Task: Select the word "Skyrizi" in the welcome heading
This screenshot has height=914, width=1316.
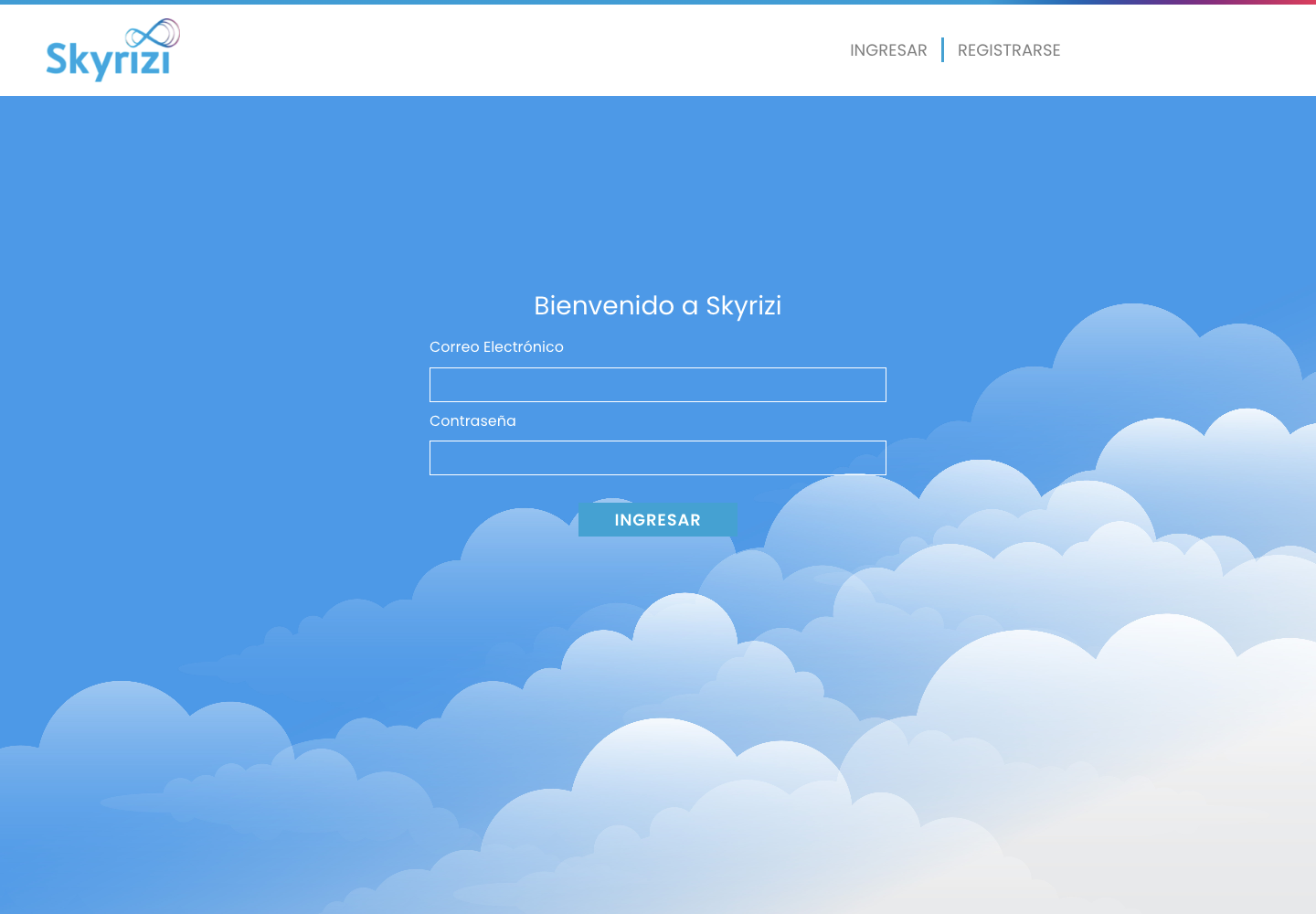Action: coord(743,305)
